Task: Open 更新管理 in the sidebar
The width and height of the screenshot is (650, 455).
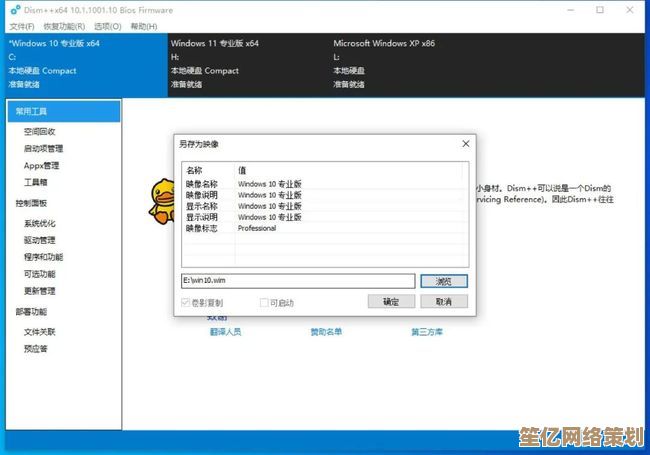Action: [39, 291]
